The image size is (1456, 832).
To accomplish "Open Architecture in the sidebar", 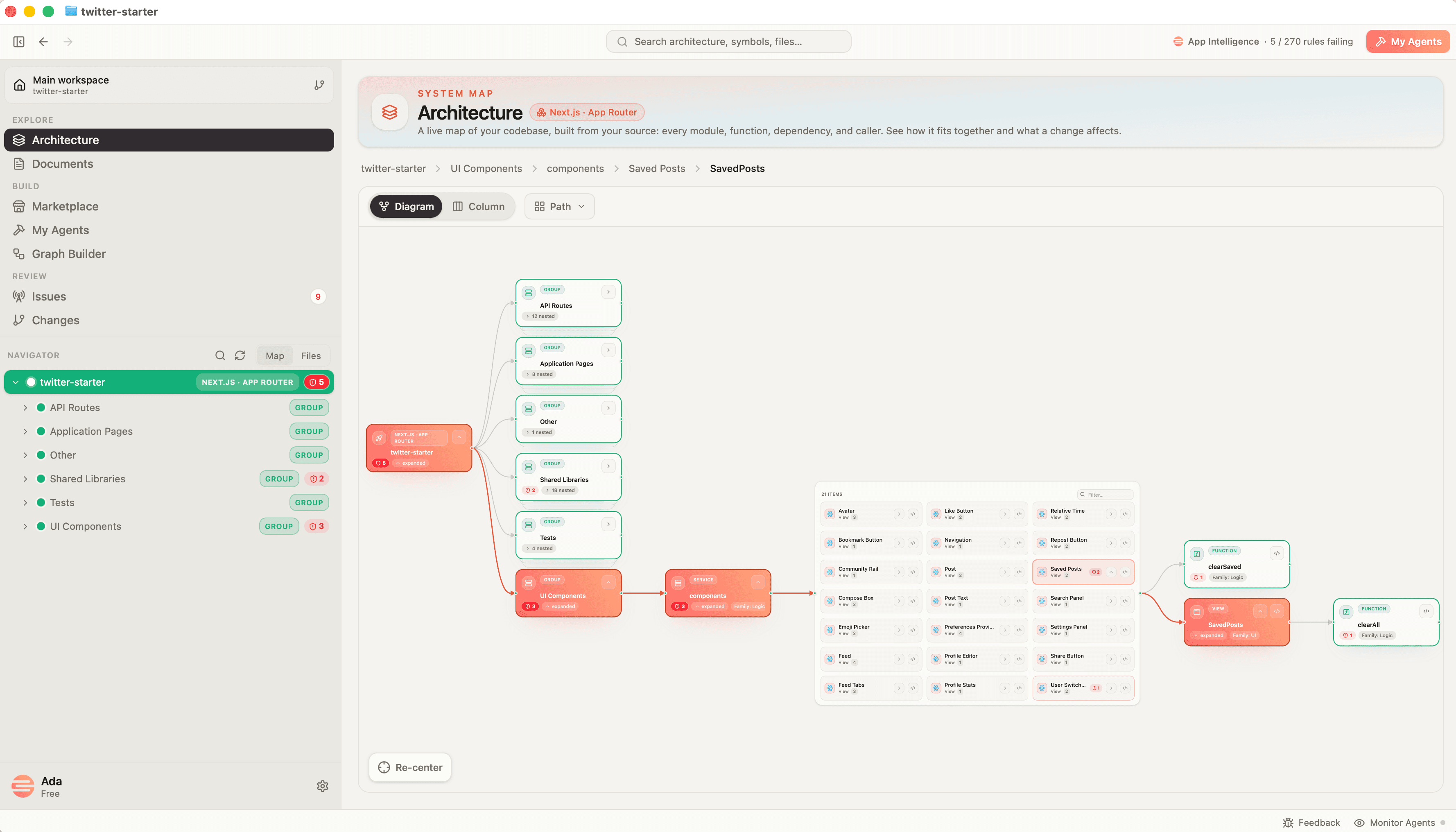I will coord(169,140).
